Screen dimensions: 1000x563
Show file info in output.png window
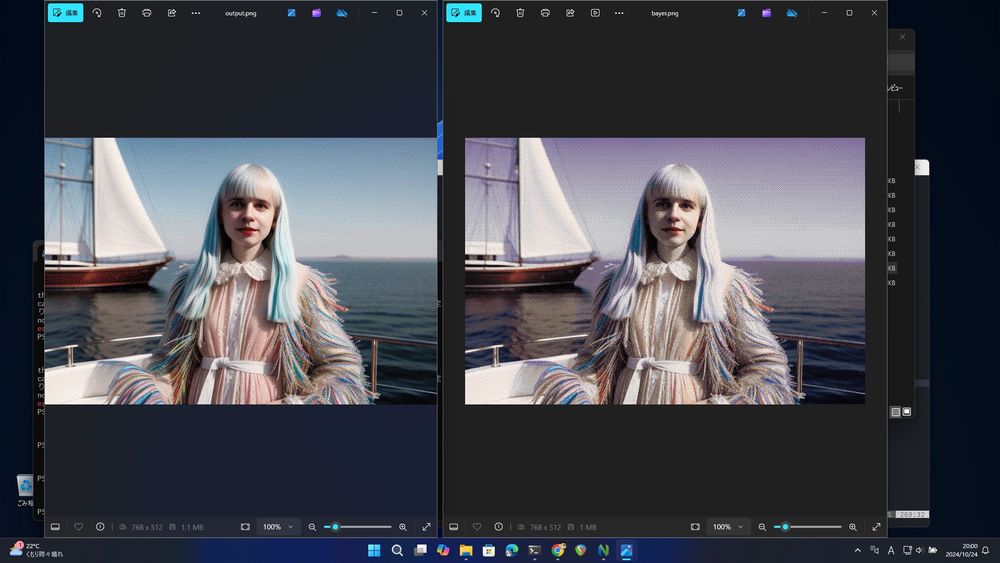[x=100, y=527]
